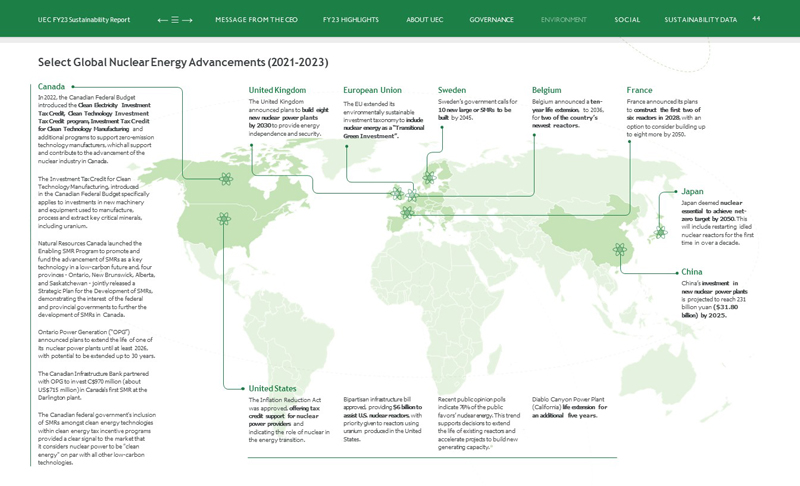Navigate to the Governance section
Screen dimensions: 800x486
click(491, 20)
